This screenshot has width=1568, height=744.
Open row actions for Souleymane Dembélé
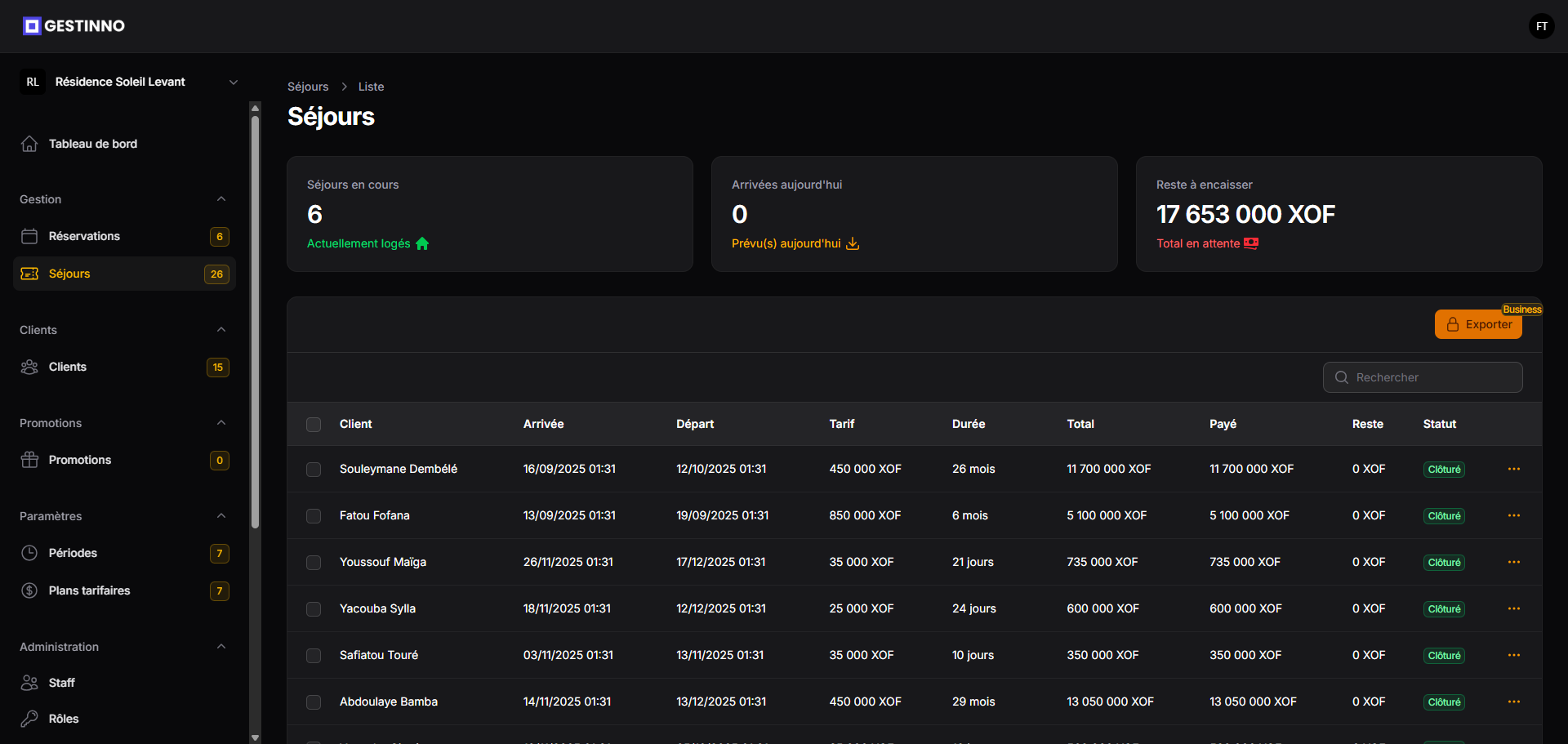[1513, 469]
